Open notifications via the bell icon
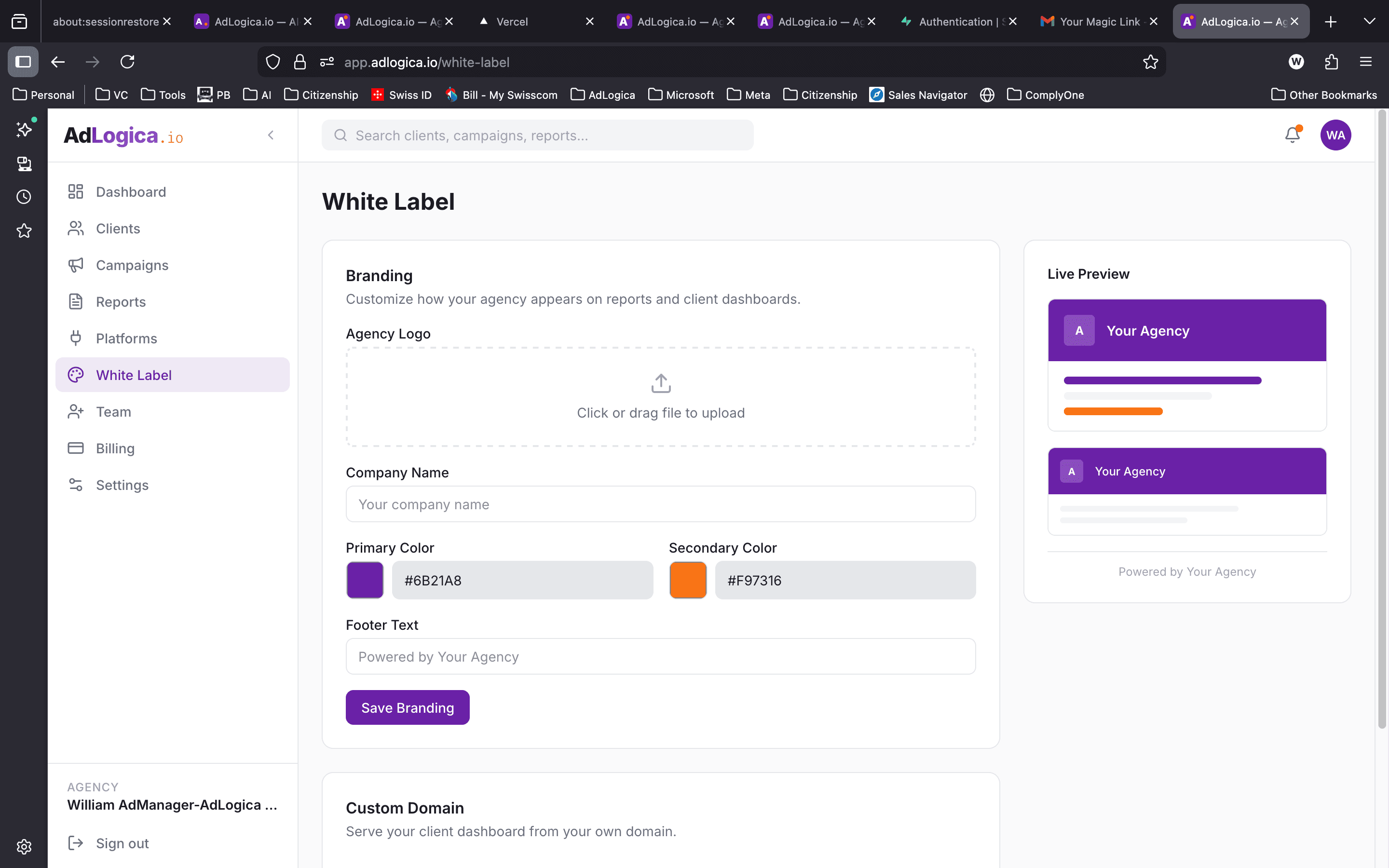 click(x=1292, y=135)
